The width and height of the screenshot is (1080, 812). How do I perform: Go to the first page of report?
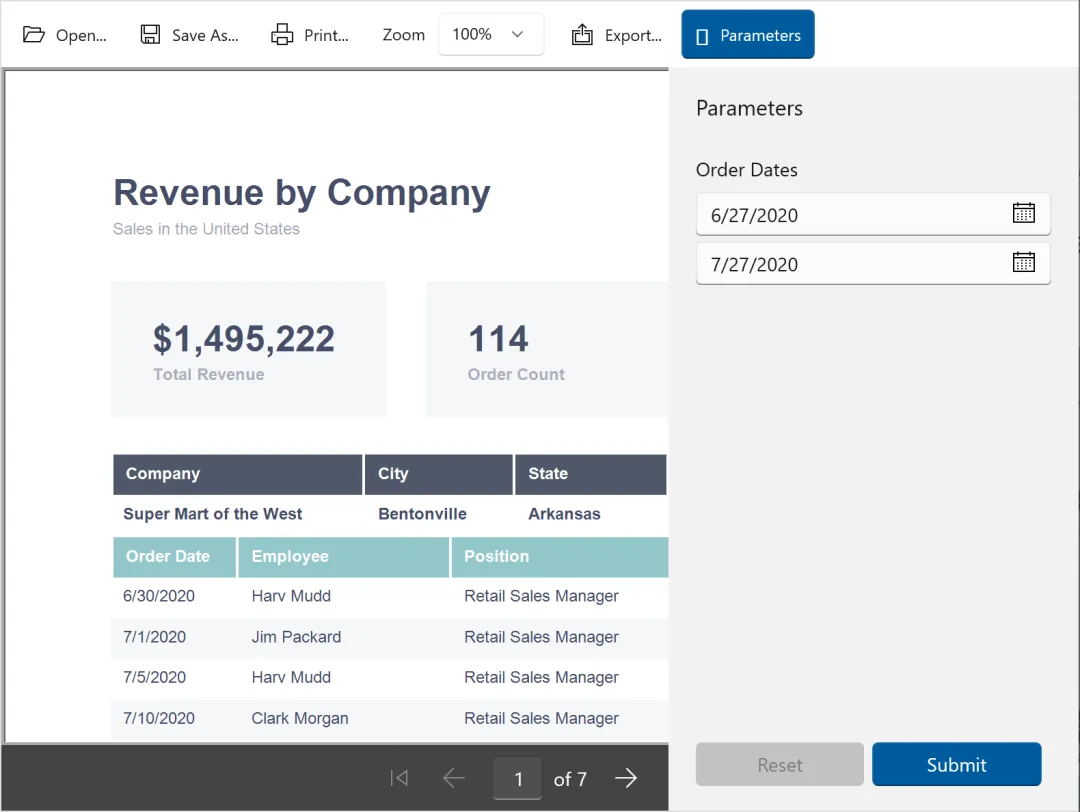(399, 778)
